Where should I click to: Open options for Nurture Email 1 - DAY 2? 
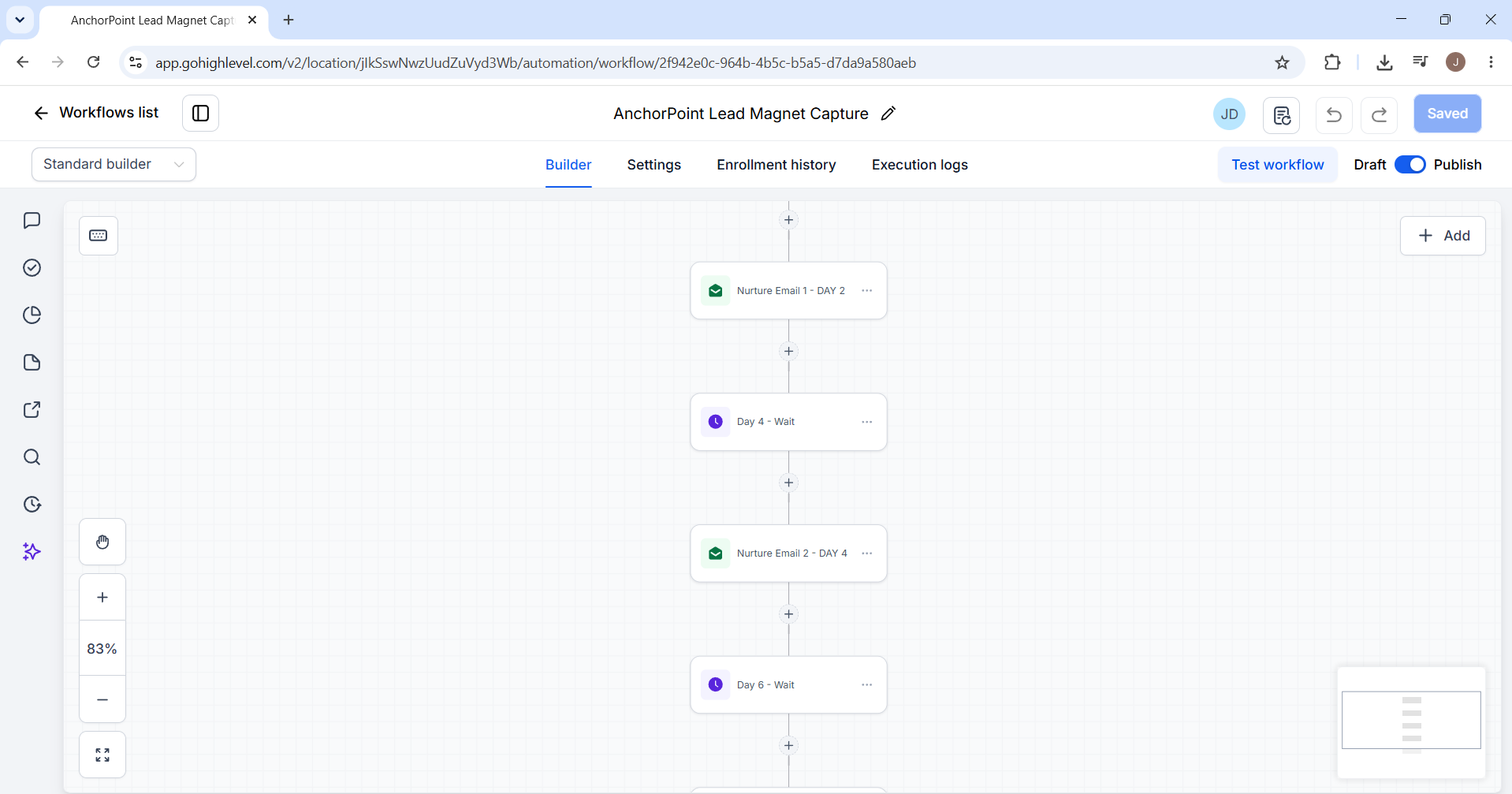(866, 291)
